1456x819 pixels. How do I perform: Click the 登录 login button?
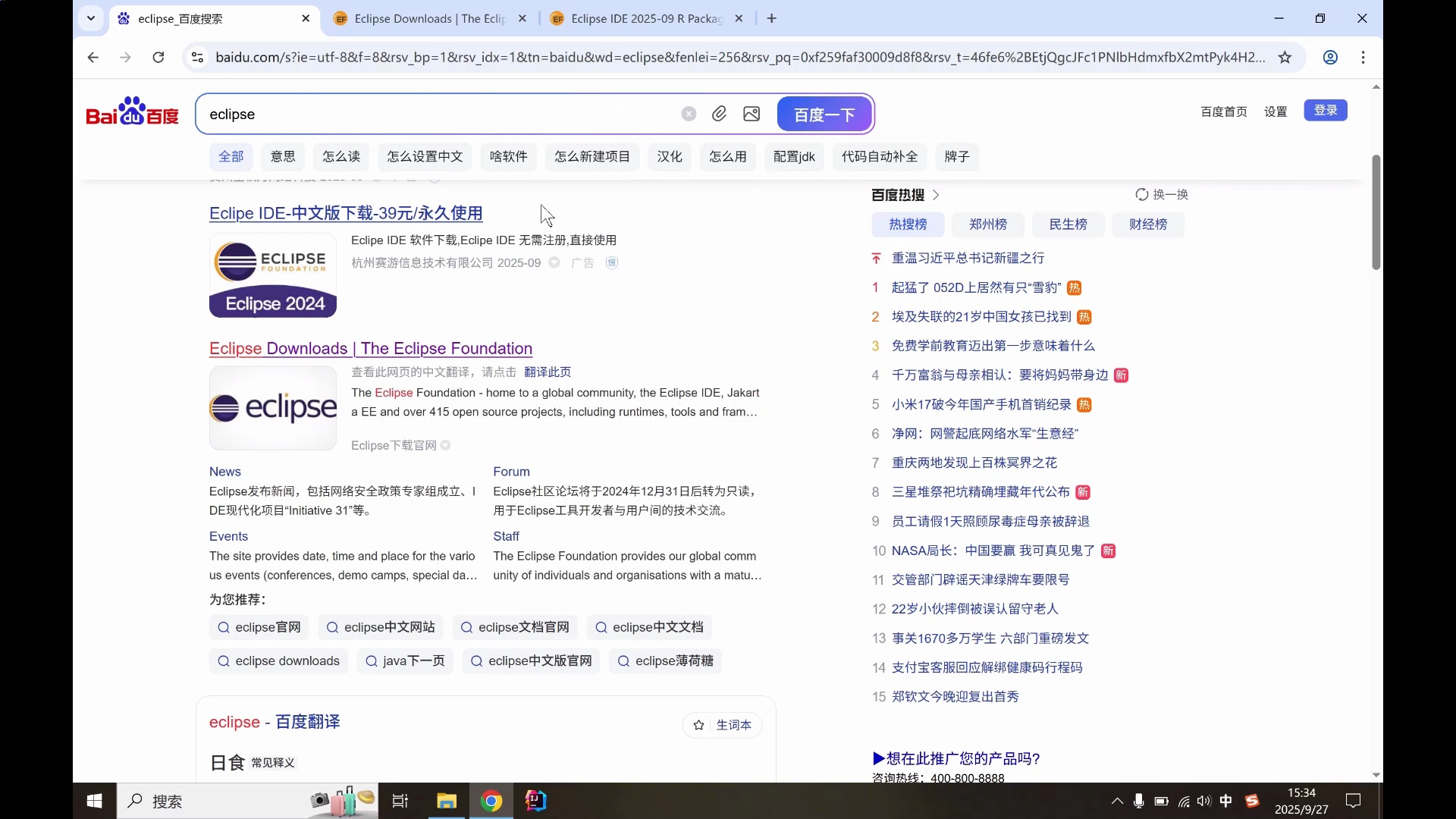1325,110
